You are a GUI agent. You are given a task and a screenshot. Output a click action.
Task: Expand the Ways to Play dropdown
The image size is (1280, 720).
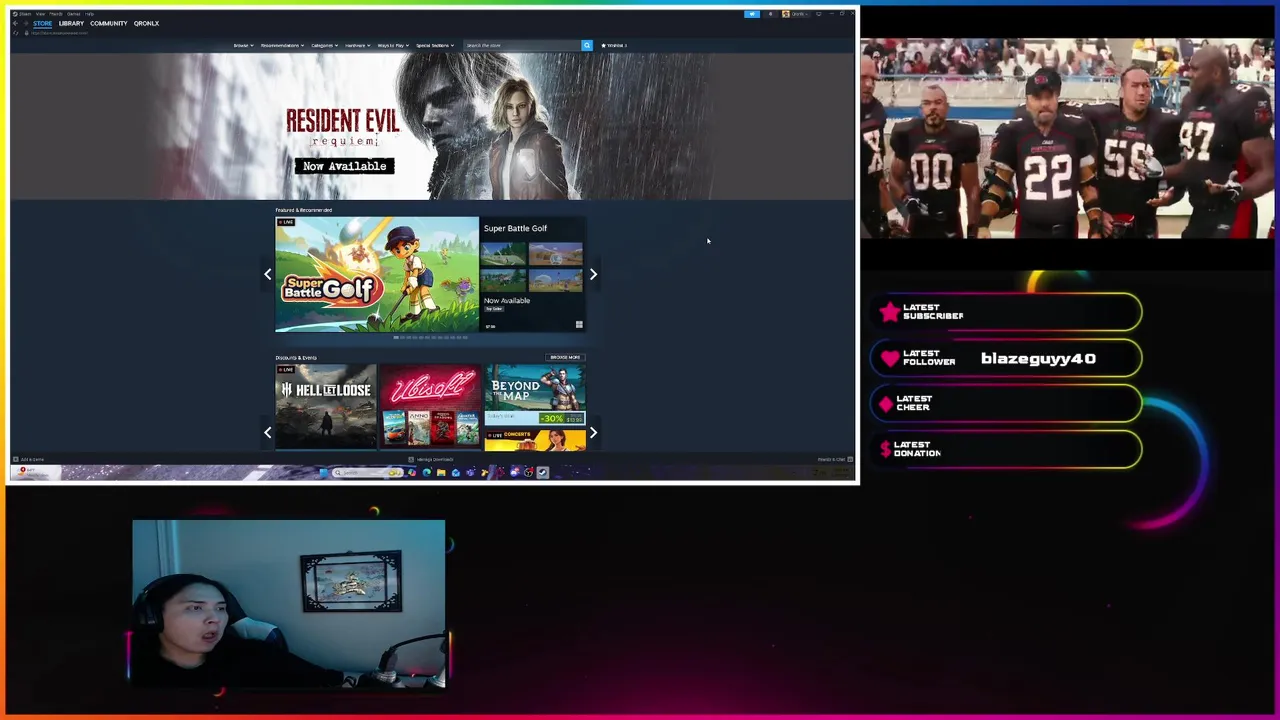(x=393, y=45)
